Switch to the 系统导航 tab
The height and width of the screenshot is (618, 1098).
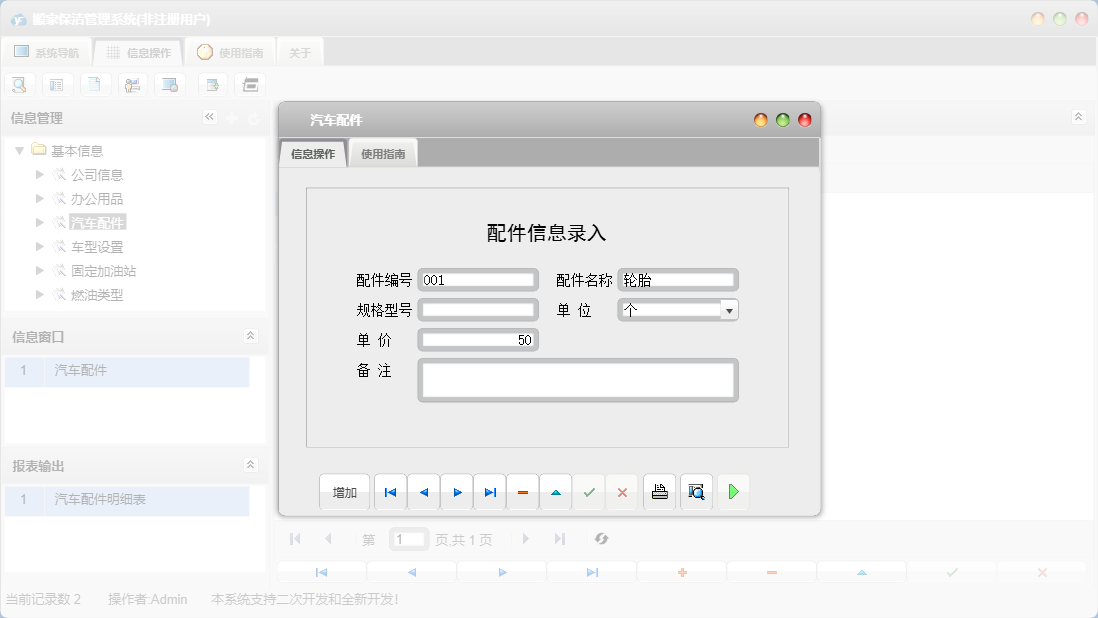coord(46,51)
